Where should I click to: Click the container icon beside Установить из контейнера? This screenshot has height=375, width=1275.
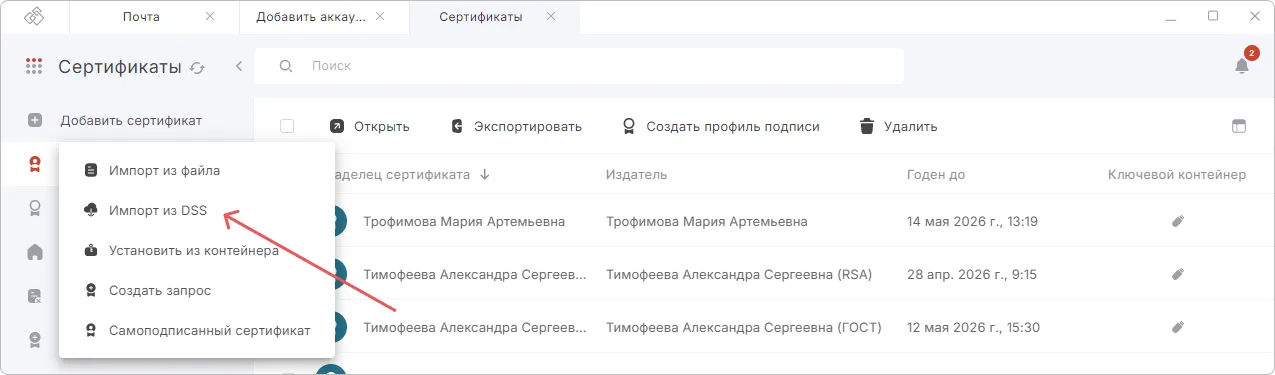(91, 250)
